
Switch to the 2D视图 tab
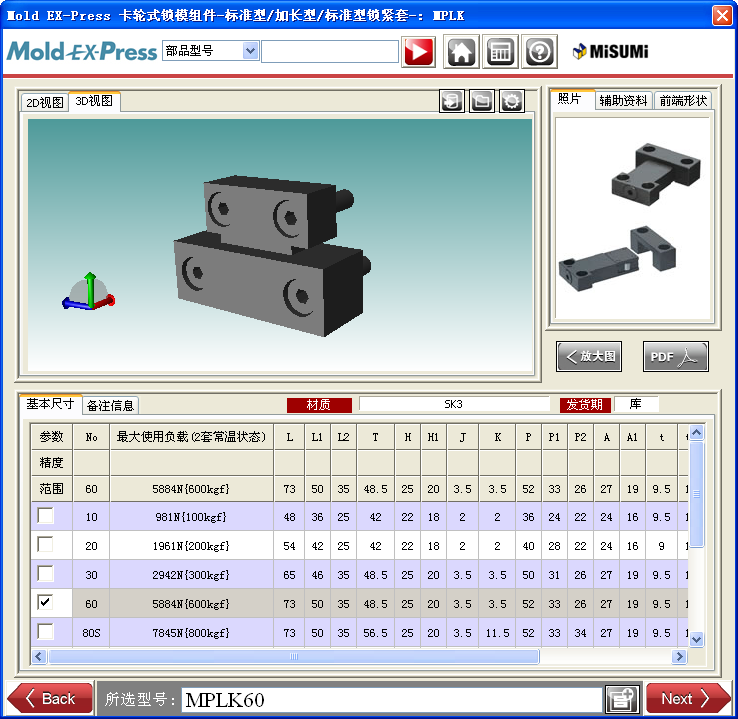[44, 102]
